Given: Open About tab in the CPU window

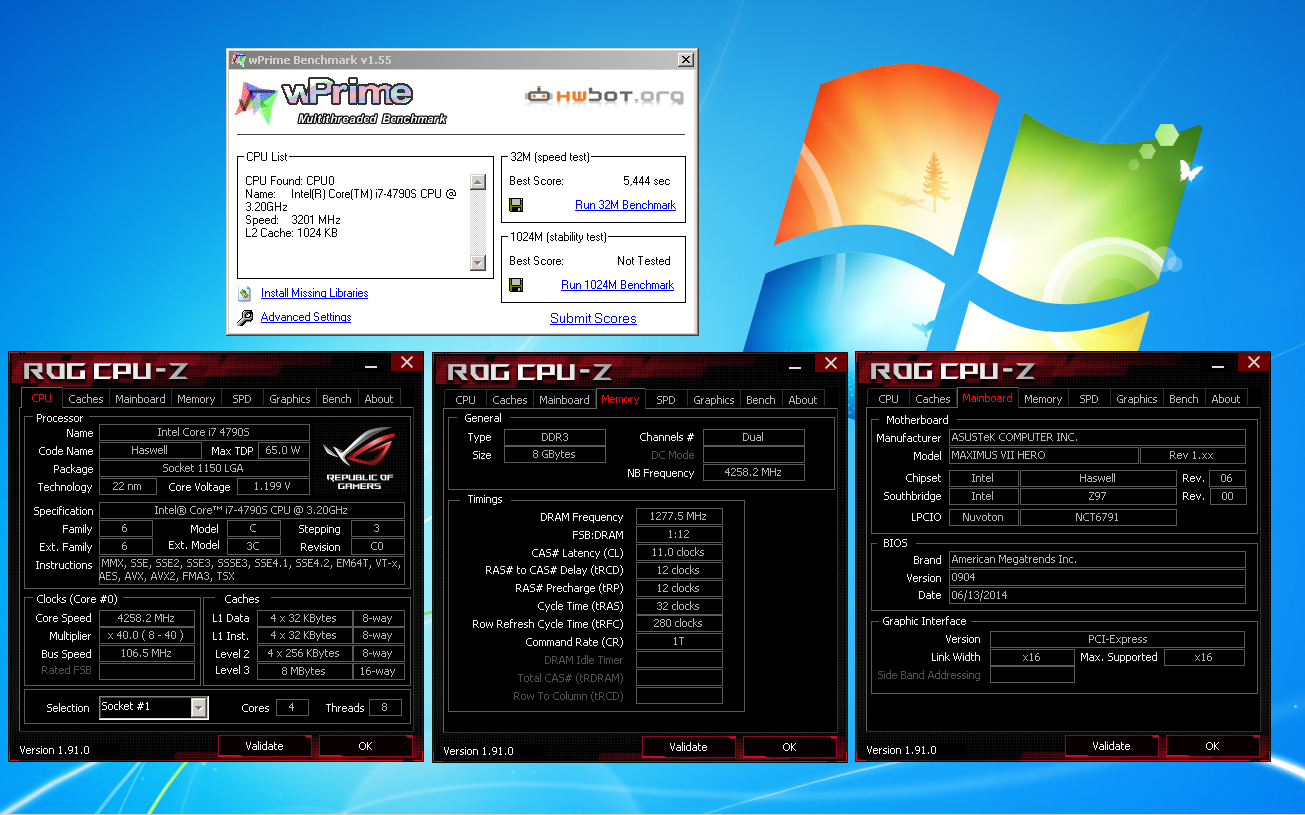Looking at the screenshot, I should (x=379, y=399).
